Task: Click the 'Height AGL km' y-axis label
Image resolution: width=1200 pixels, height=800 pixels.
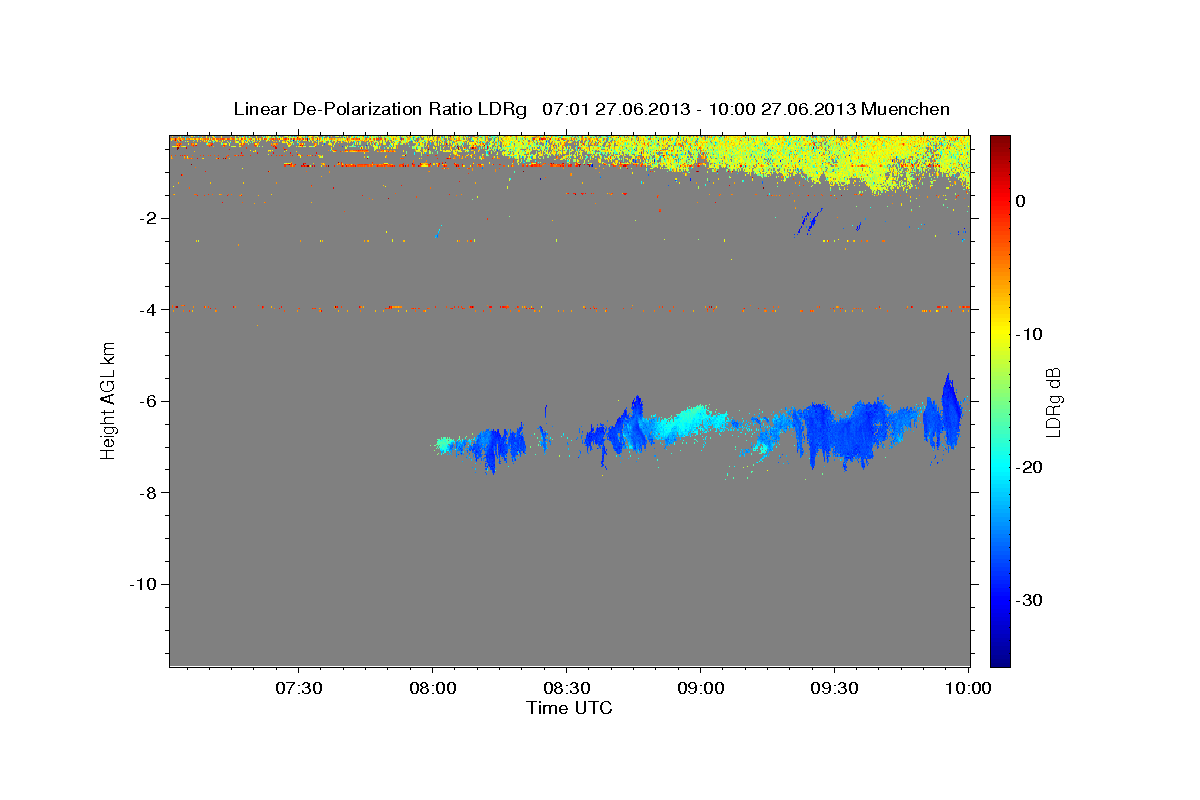Action: (108, 401)
